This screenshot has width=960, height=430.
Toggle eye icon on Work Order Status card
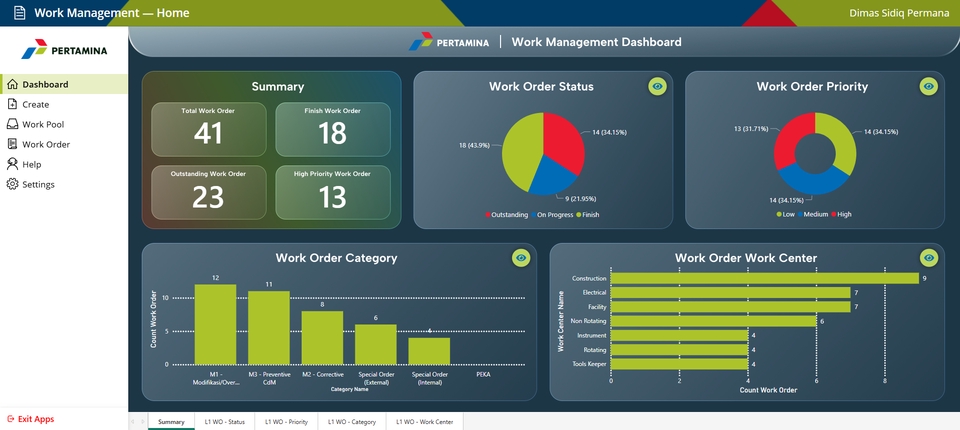[657, 87]
